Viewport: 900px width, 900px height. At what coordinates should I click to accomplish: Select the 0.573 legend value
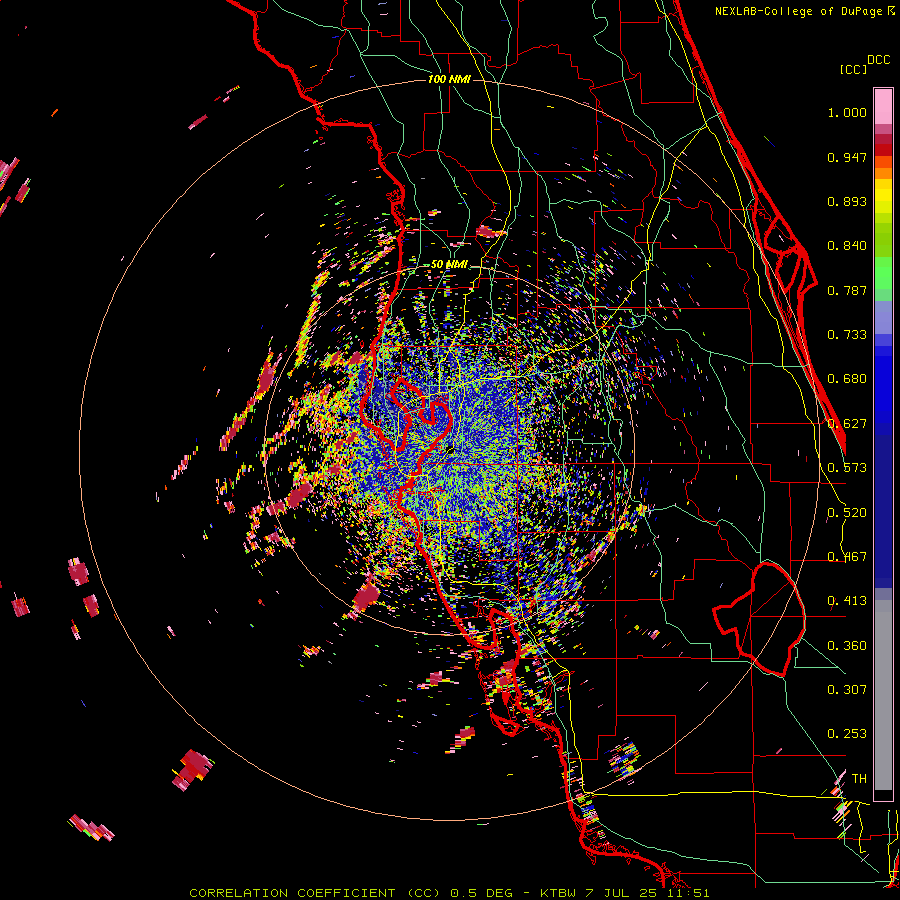pos(847,468)
